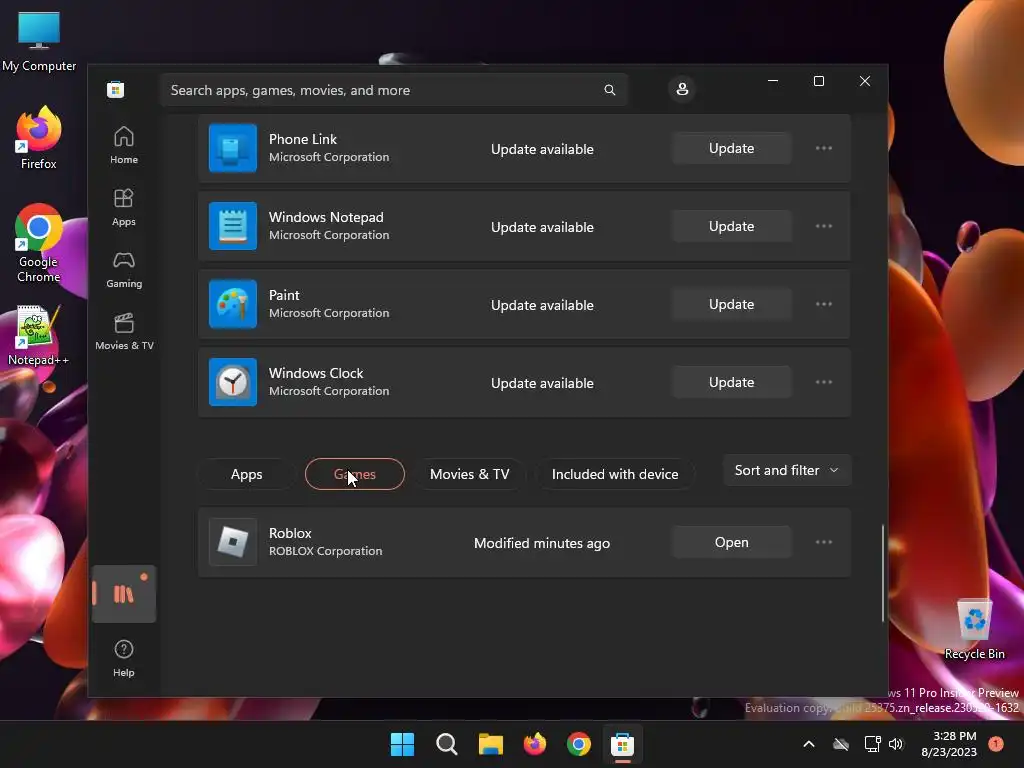Update the Windows Clock app
The image size is (1024, 768).
pos(731,382)
